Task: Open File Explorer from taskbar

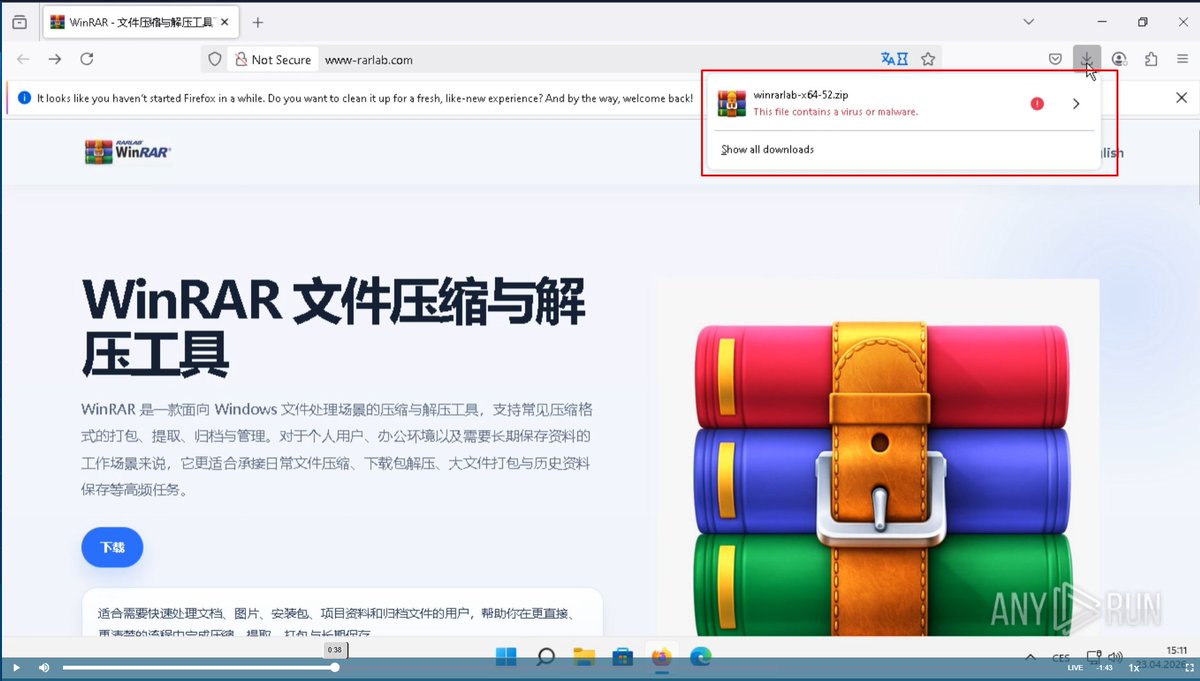Action: click(x=584, y=657)
